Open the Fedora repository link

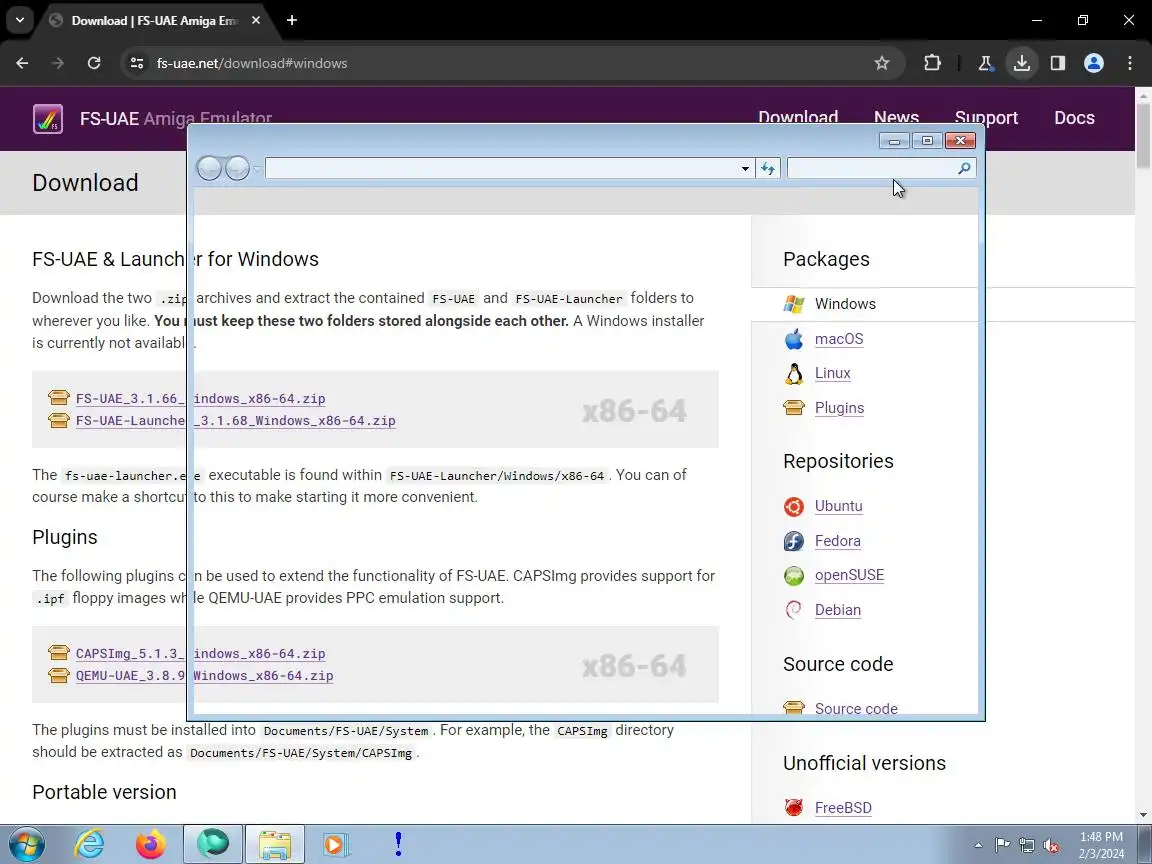click(838, 541)
